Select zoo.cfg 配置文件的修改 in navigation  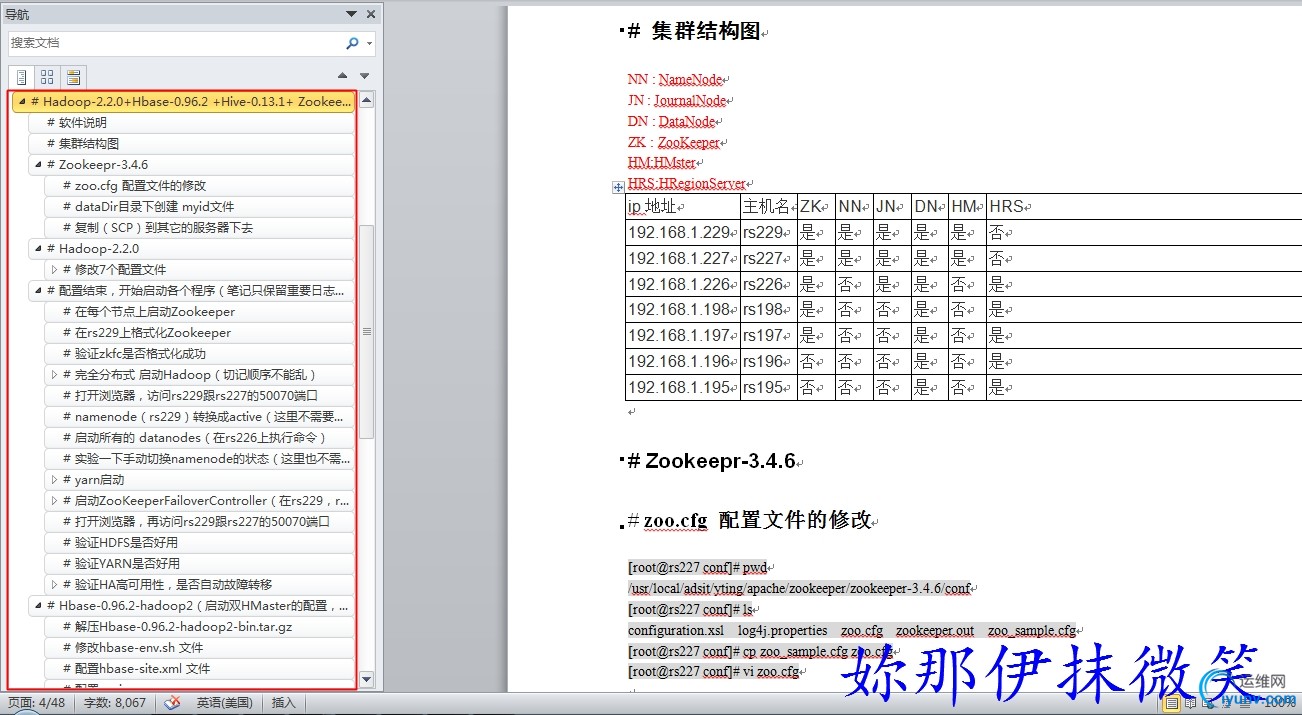pyautogui.click(x=199, y=185)
